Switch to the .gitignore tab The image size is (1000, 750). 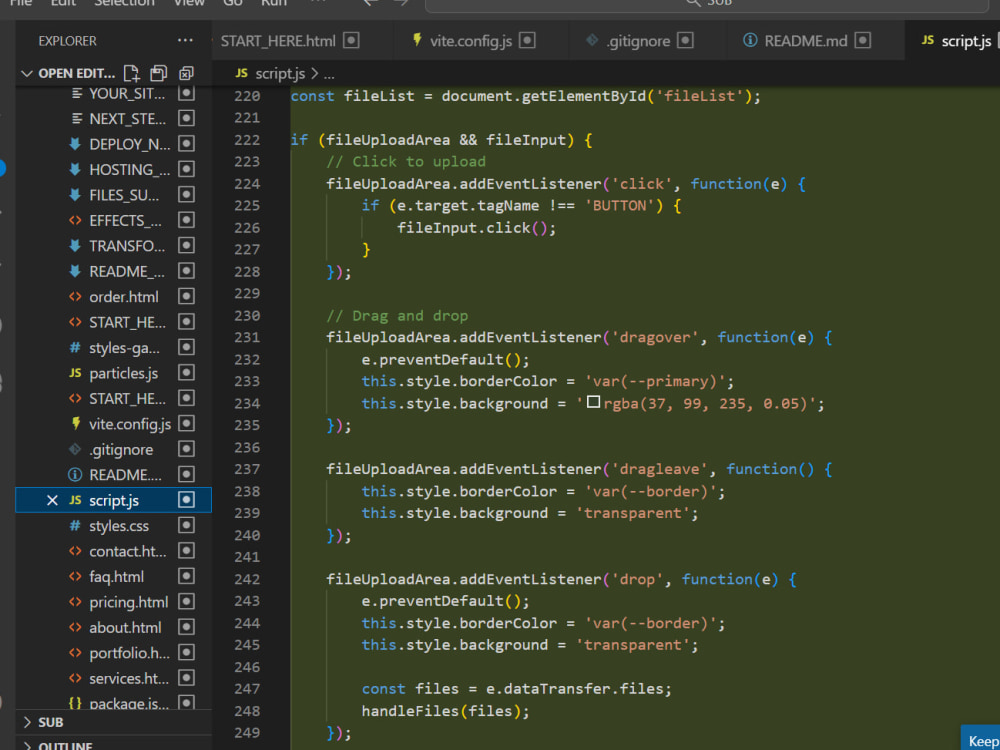[638, 41]
